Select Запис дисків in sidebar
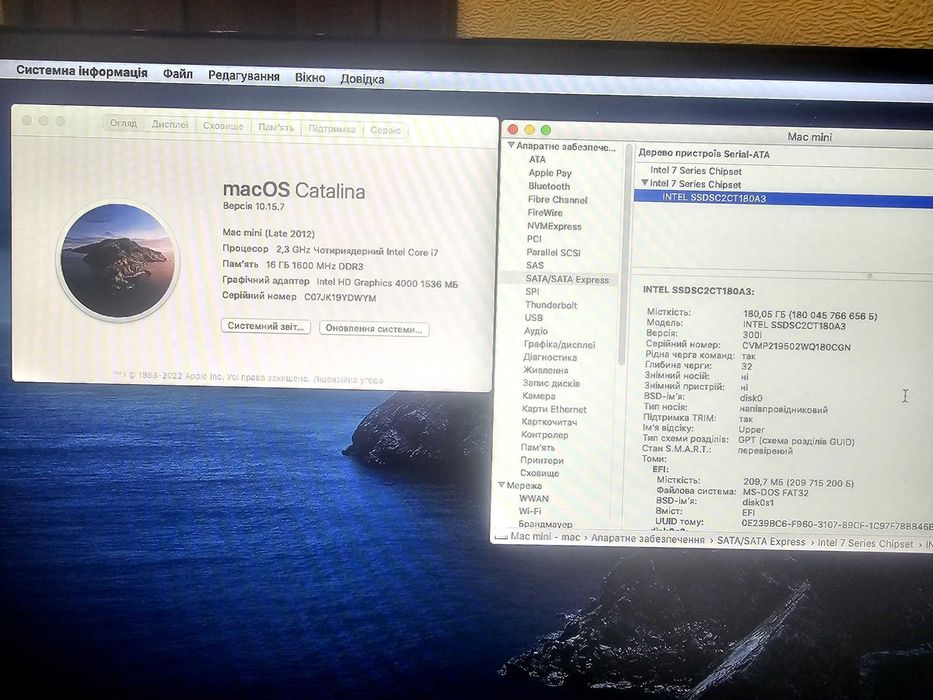This screenshot has width=933, height=700. (551, 383)
